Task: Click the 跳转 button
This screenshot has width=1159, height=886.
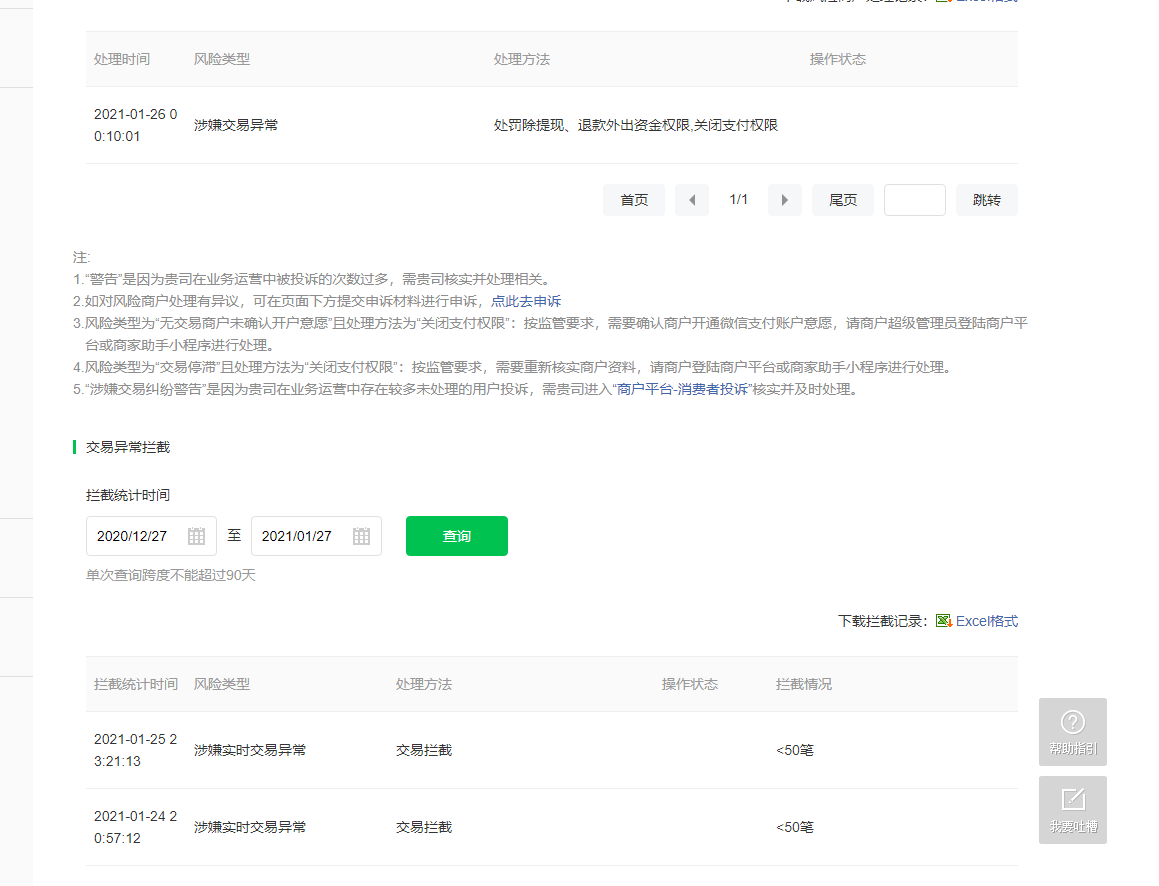Action: click(987, 200)
